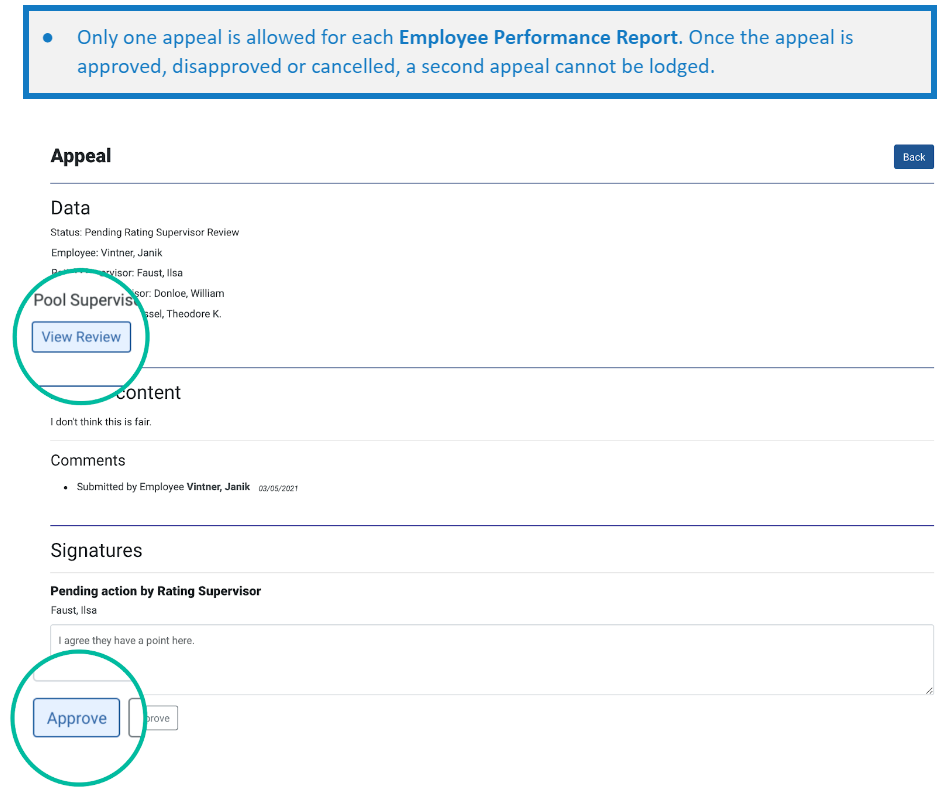
Task: Focus the rating supervisor comment text box
Action: click(492, 660)
